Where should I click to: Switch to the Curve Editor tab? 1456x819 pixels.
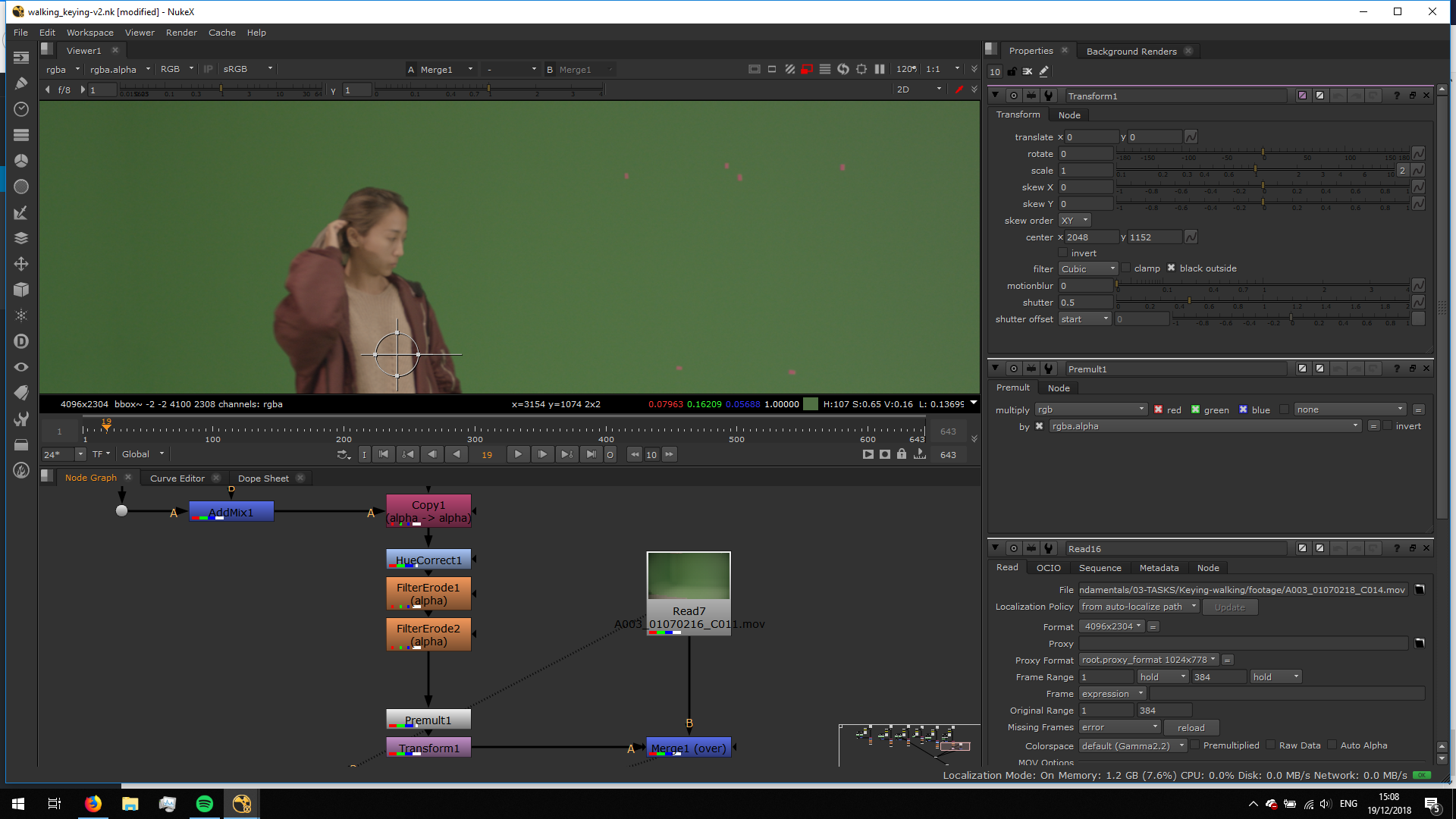pos(177,479)
